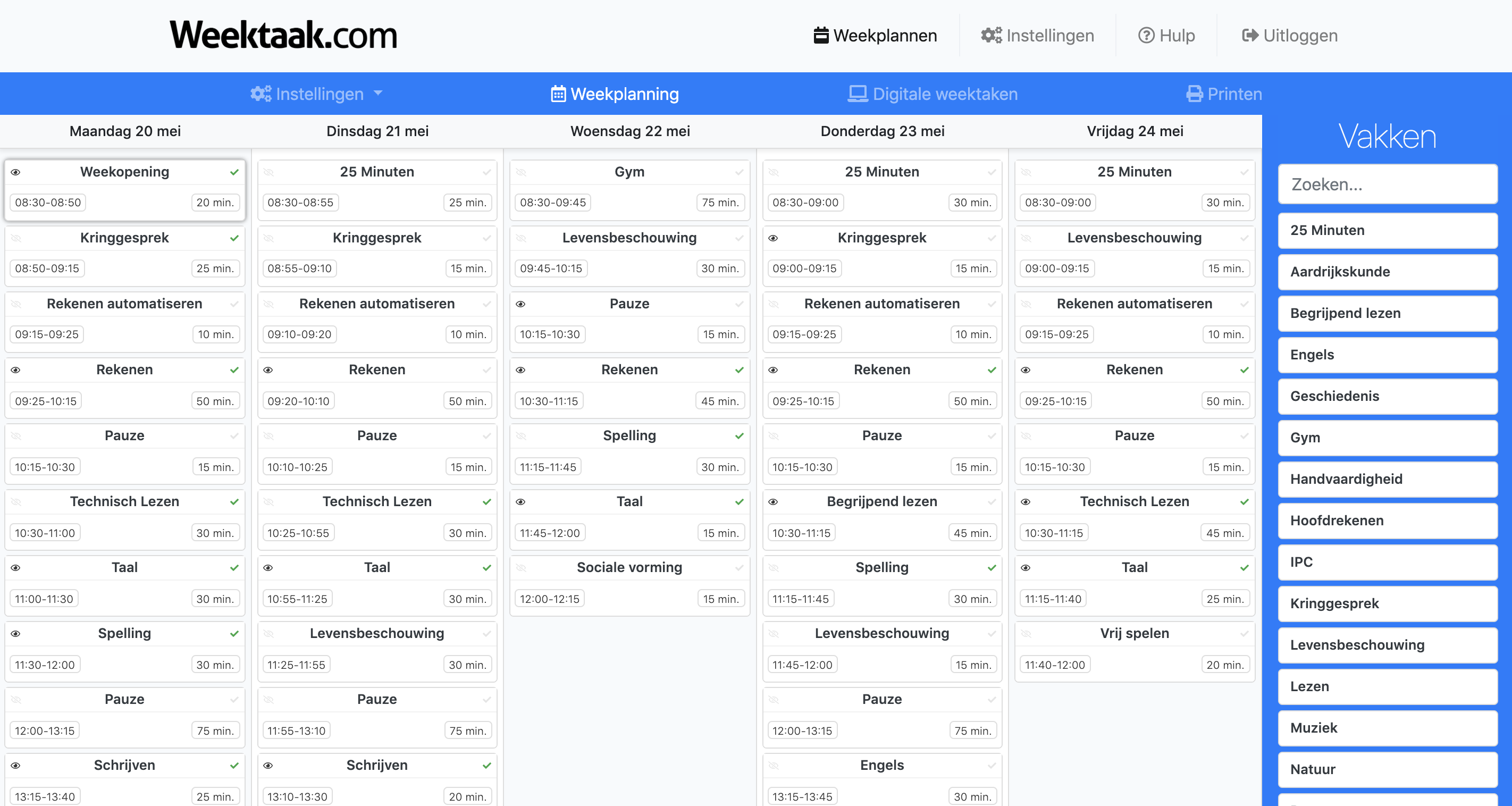This screenshot has width=1512, height=806.
Task: Show the hidden Gym lesson with the eye toggle
Action: [x=521, y=172]
